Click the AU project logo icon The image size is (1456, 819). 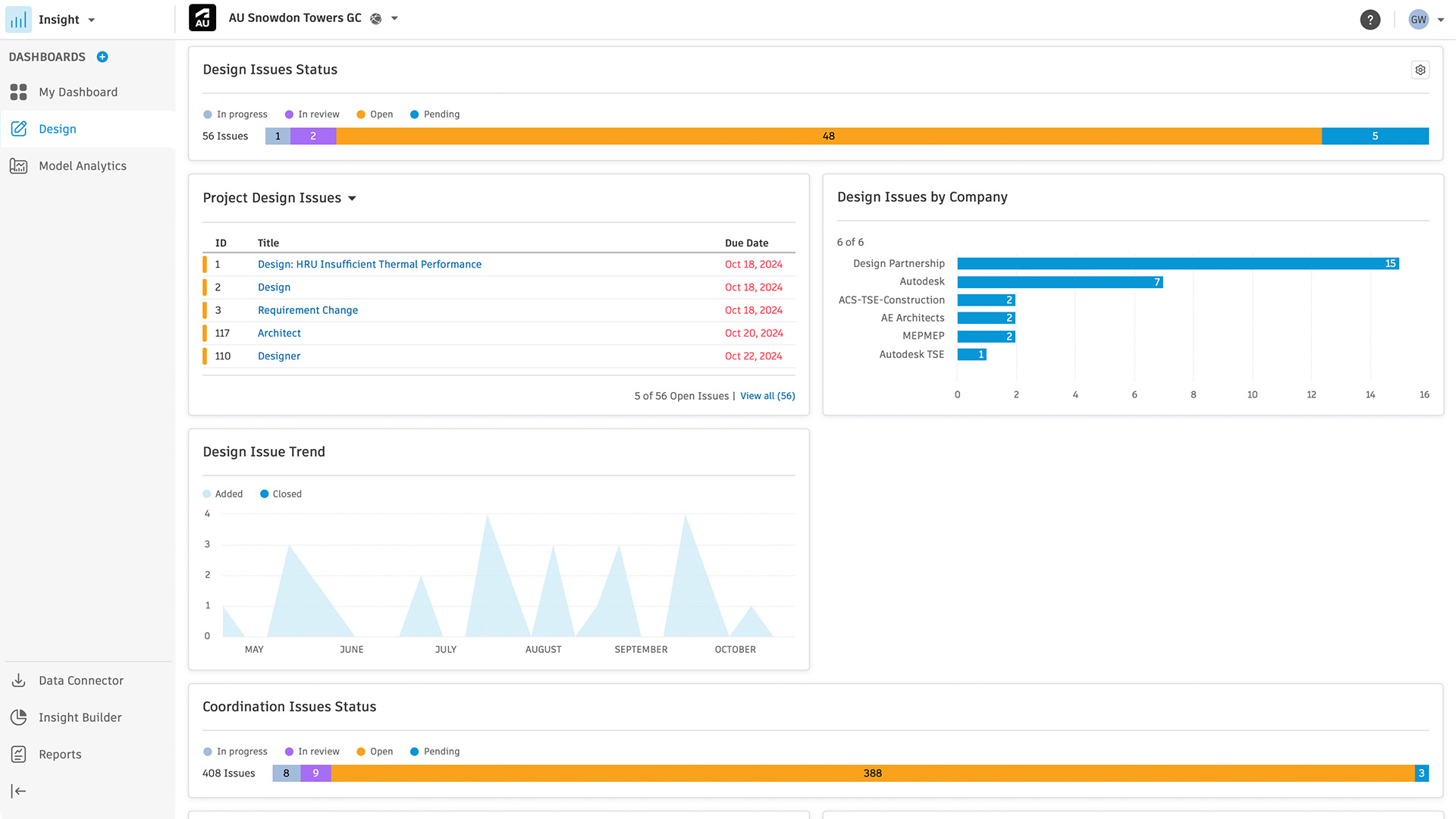pos(202,18)
